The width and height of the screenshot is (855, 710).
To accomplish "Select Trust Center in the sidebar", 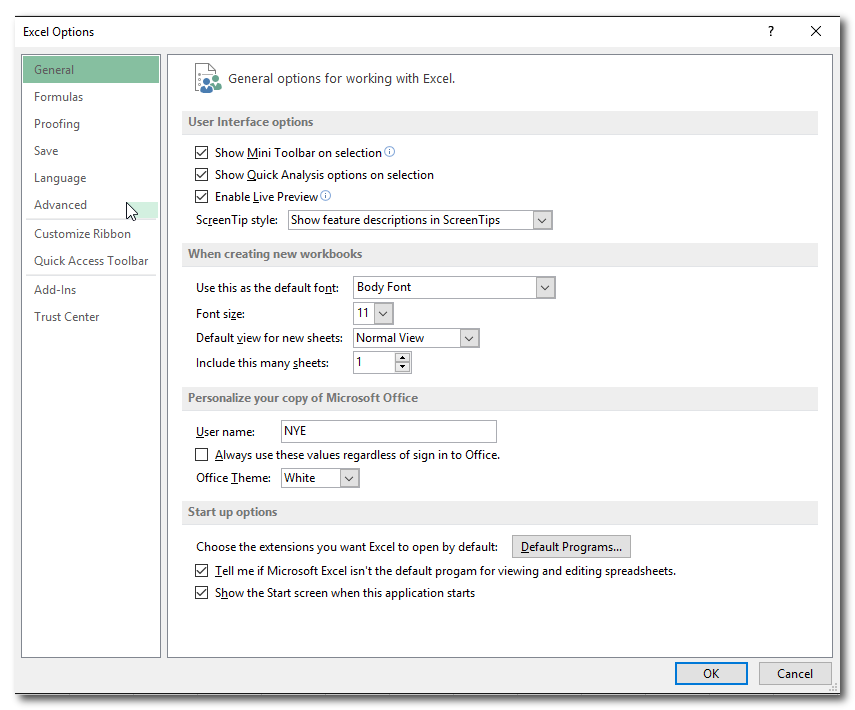I will coord(67,317).
